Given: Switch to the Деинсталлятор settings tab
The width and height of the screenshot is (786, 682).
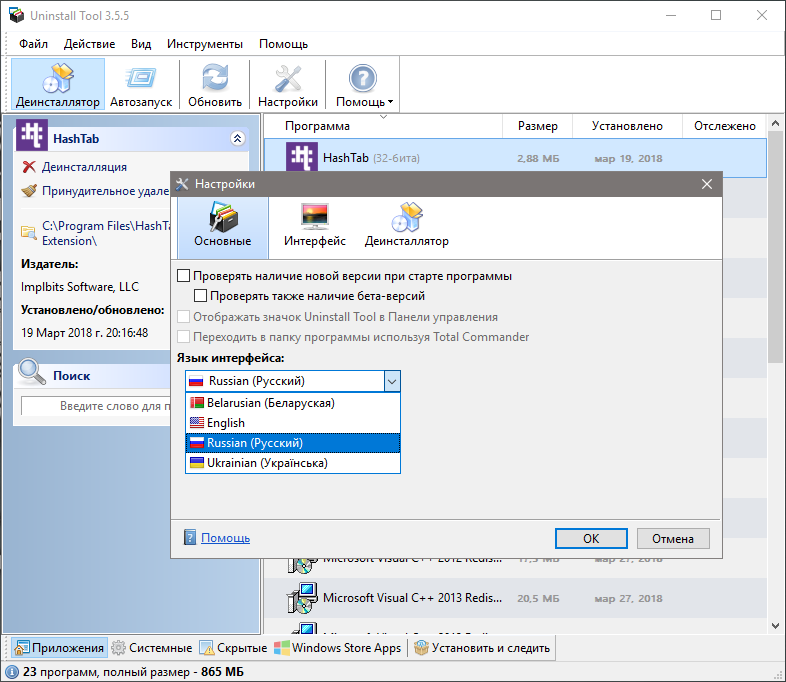Looking at the screenshot, I should (x=407, y=227).
